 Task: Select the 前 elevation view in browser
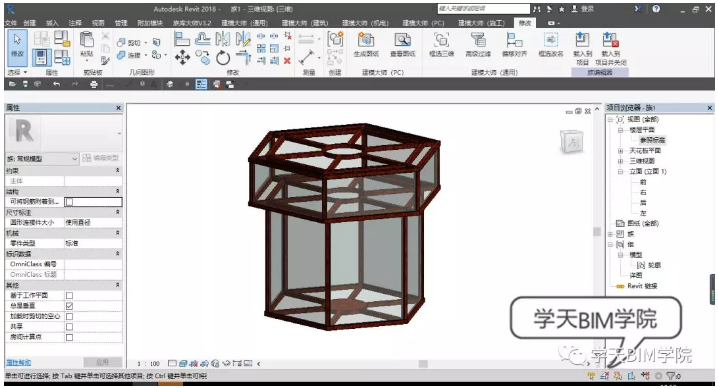[643, 182]
